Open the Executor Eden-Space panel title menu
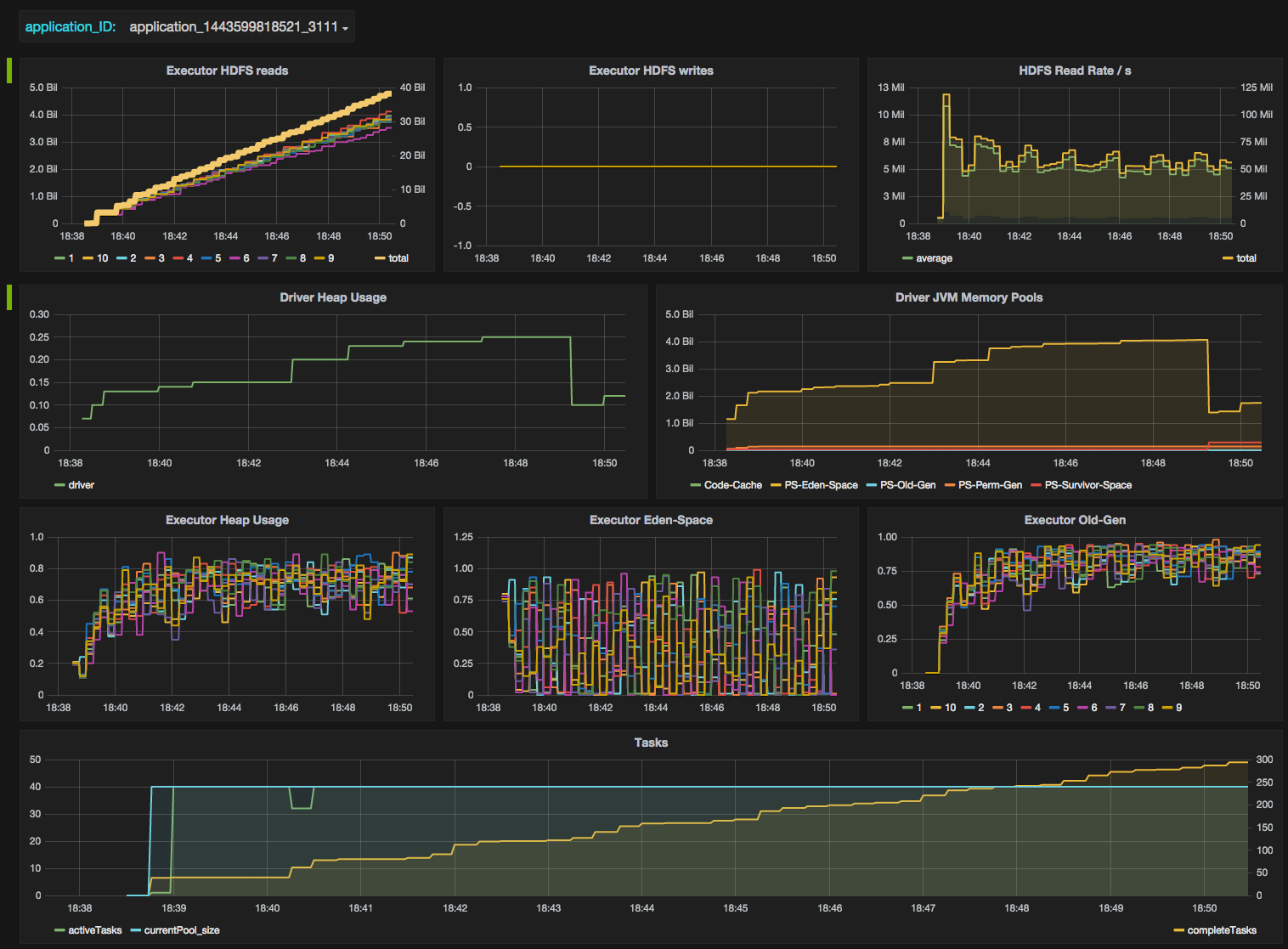The height and width of the screenshot is (949, 1288). (x=651, y=520)
